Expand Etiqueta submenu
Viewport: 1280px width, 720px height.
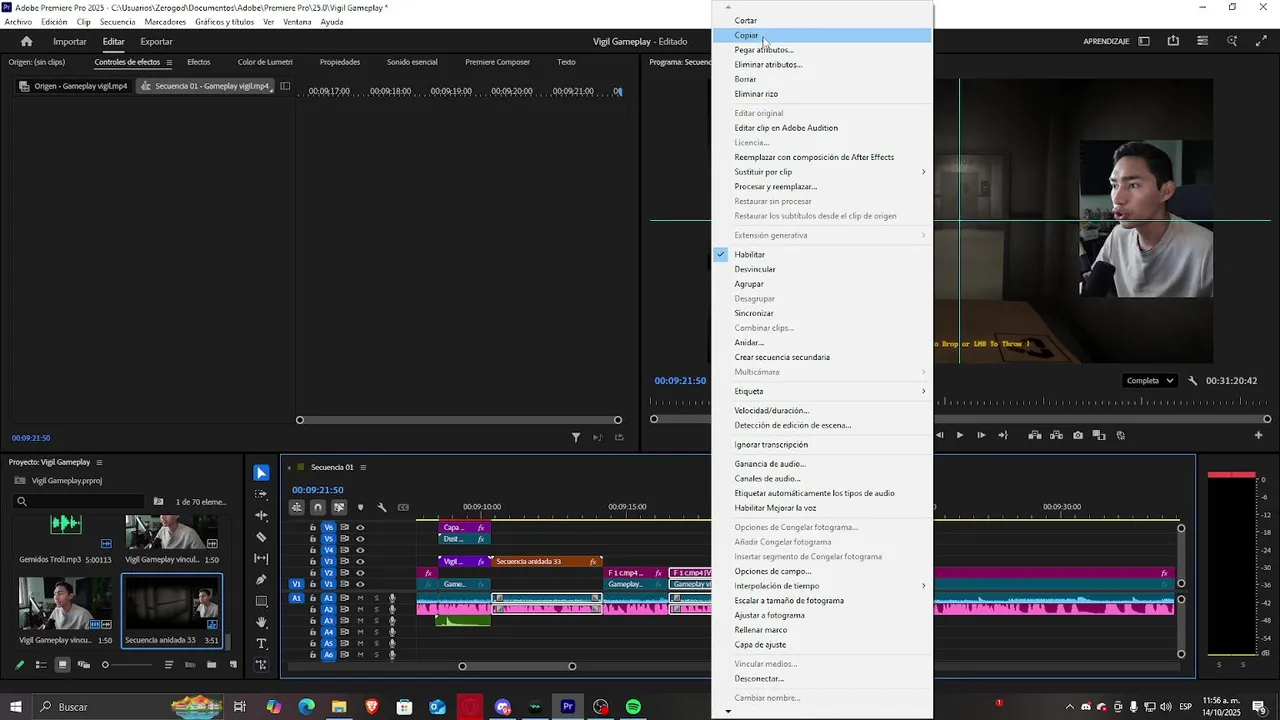tap(923, 391)
